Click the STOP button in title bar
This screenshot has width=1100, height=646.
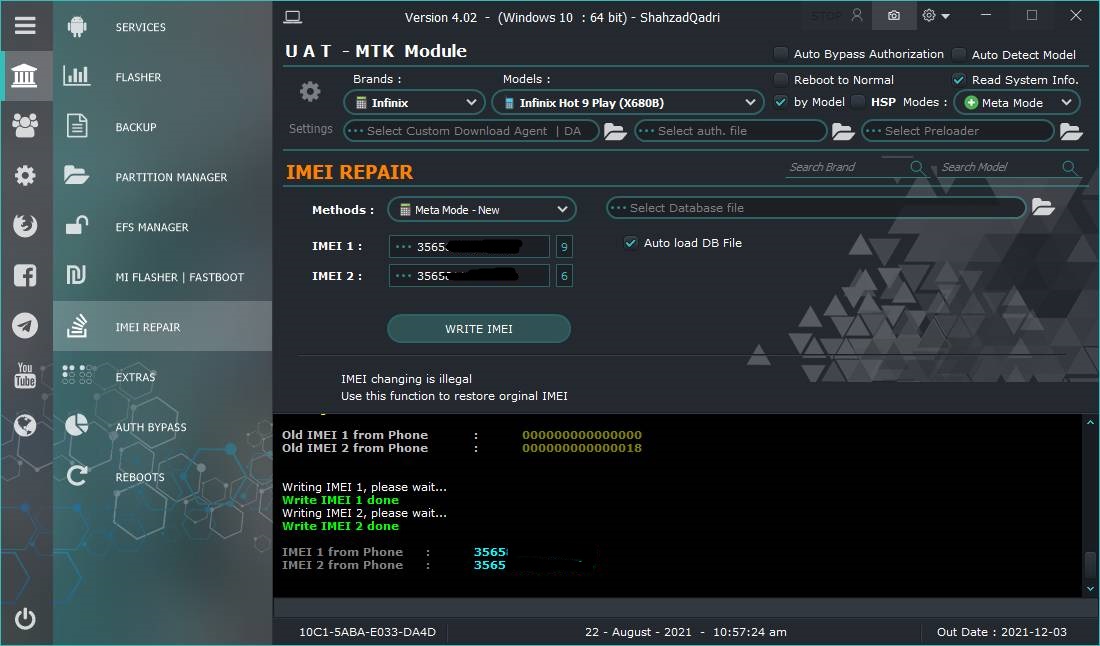tap(826, 15)
